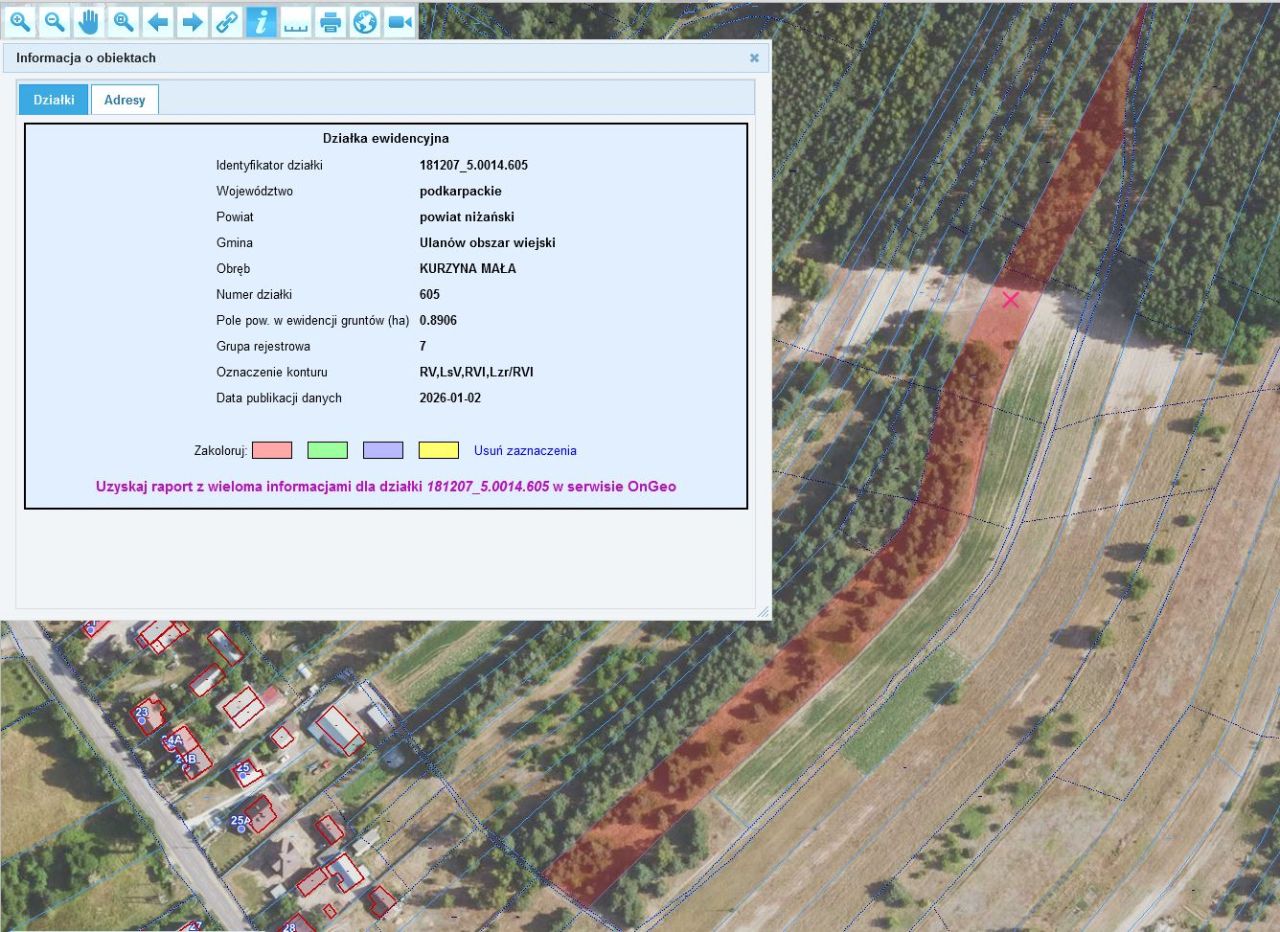Activate the pan hand tool
The image size is (1280, 932).
click(x=89, y=21)
